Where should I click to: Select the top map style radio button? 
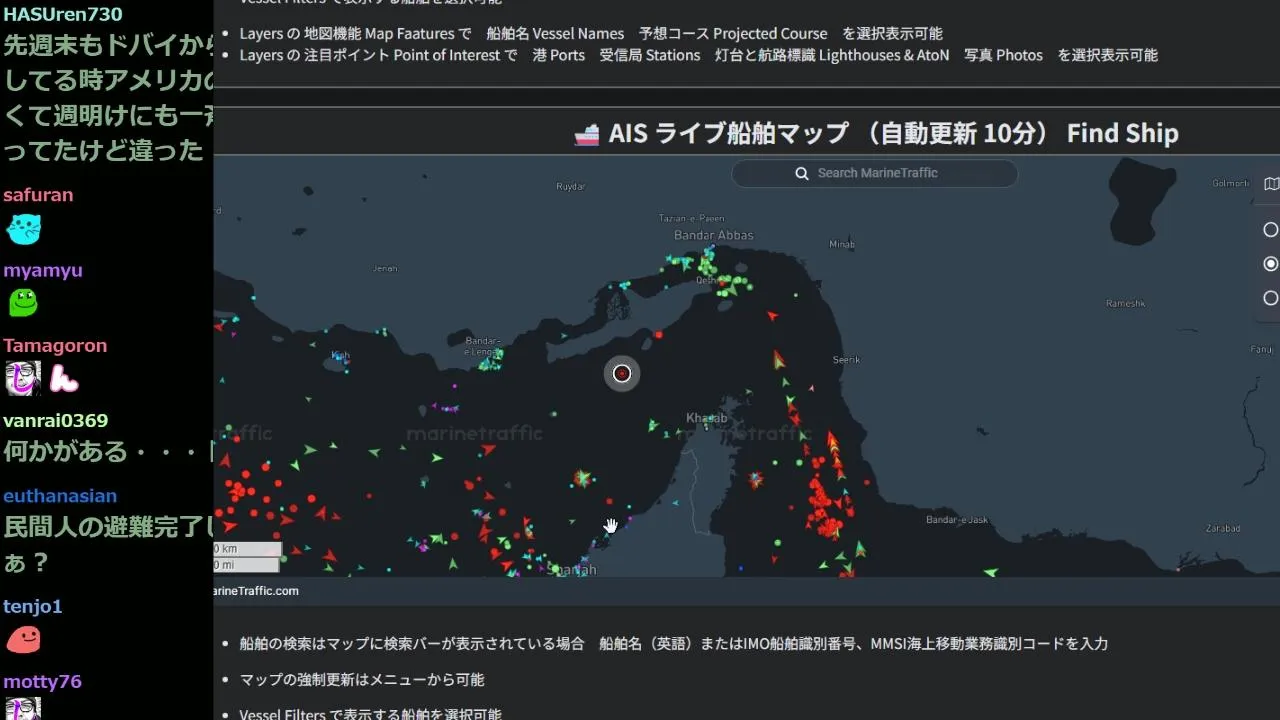tap(1271, 230)
